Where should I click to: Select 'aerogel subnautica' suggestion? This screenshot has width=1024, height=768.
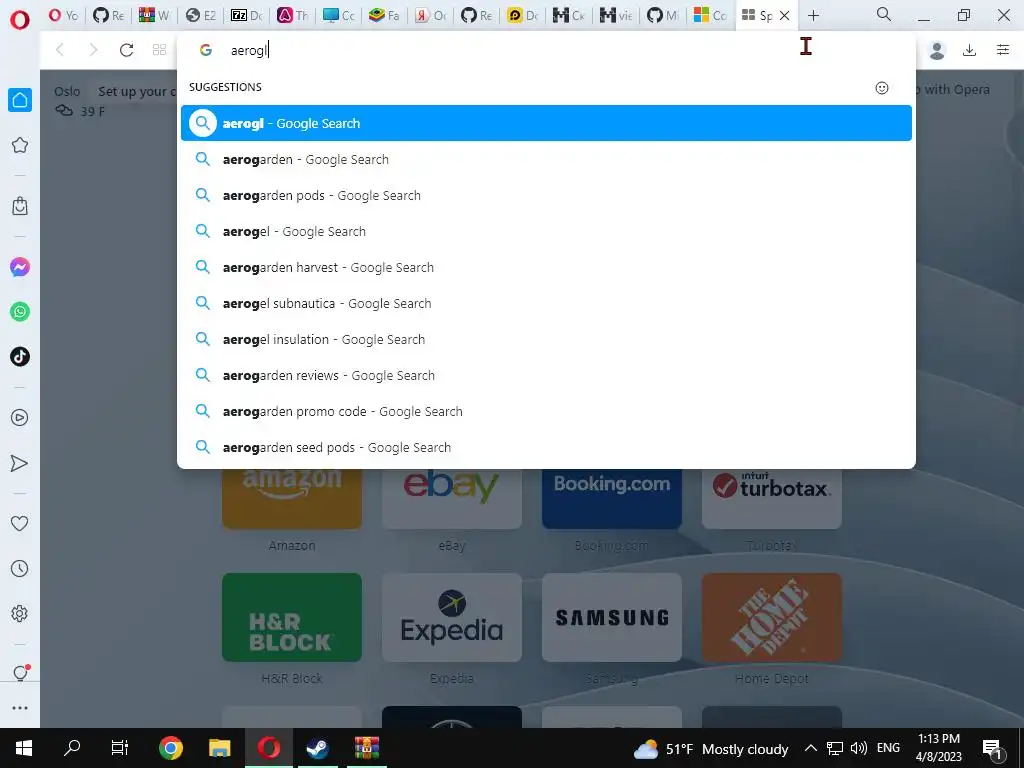click(546, 303)
